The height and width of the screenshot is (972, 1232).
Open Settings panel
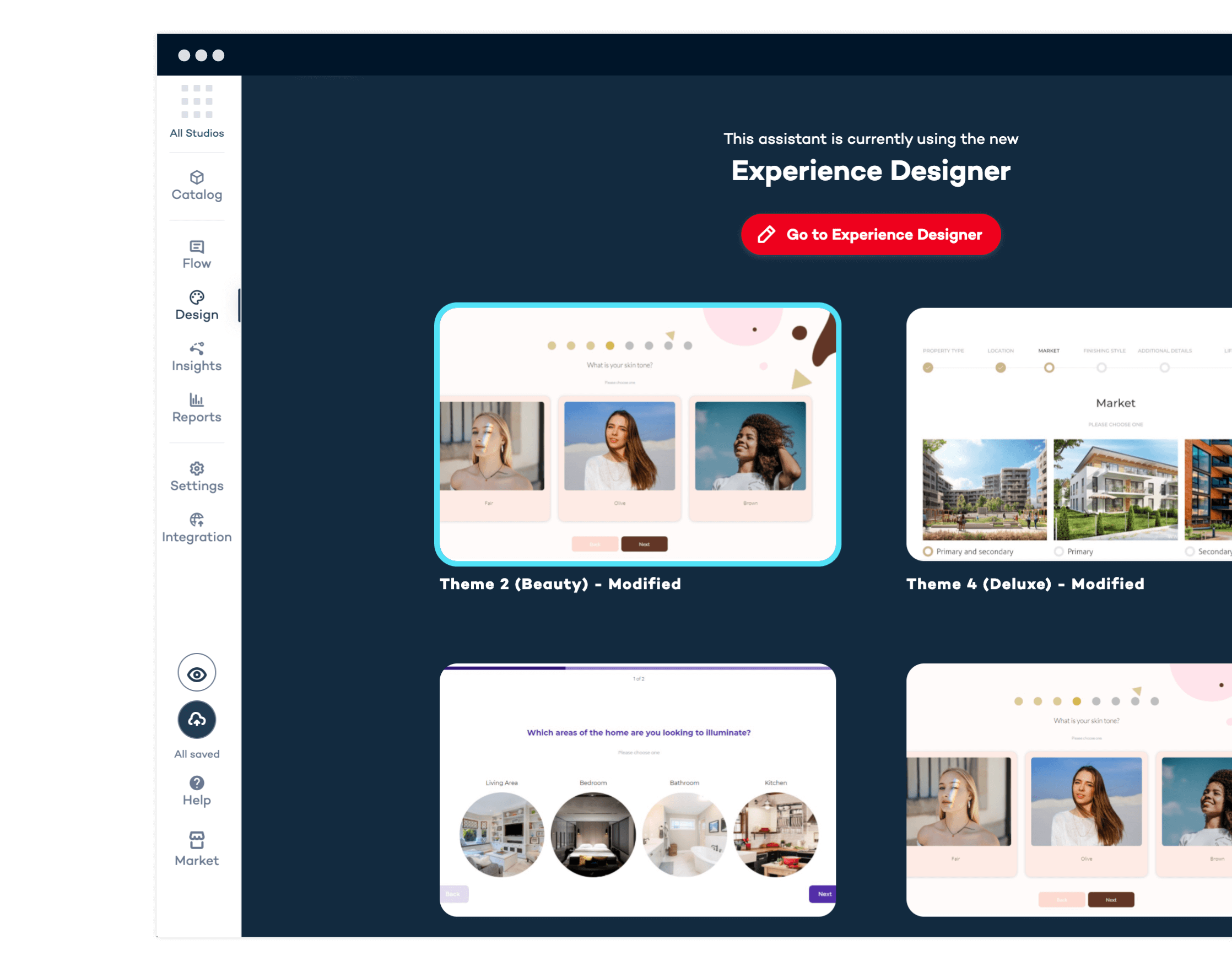[197, 476]
